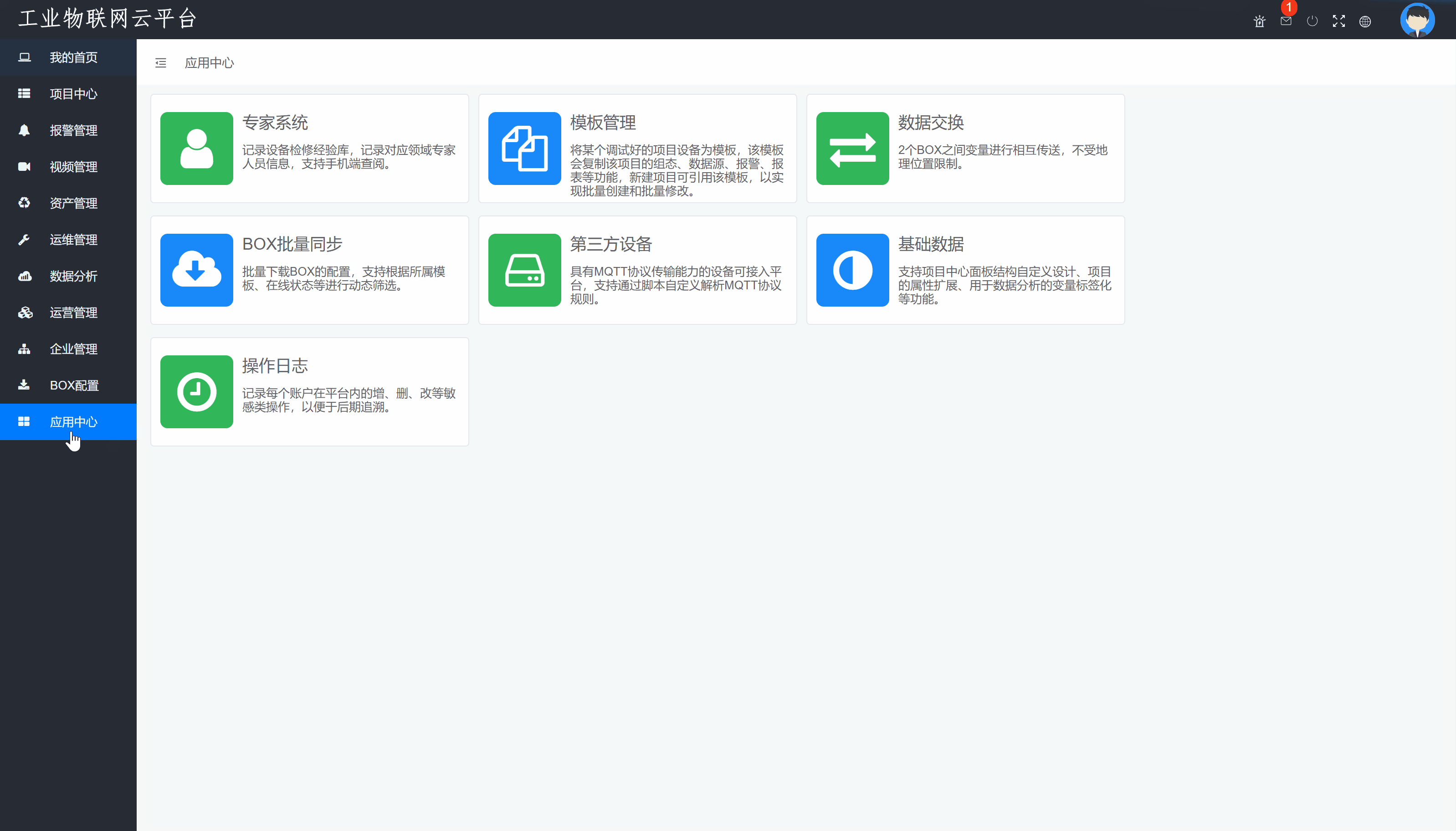This screenshot has height=831, width=1456.
Task: Click the BOX批量同步 description text
Action: pos(343,278)
